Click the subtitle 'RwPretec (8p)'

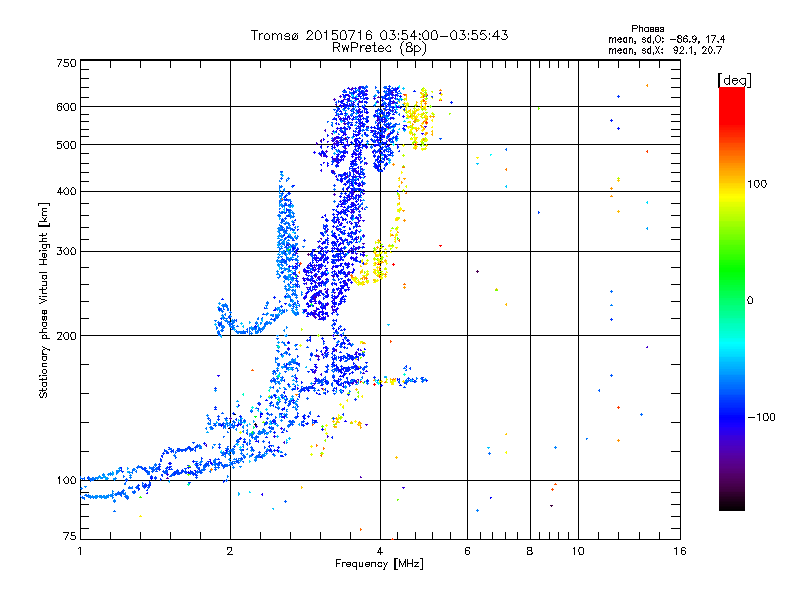point(379,48)
